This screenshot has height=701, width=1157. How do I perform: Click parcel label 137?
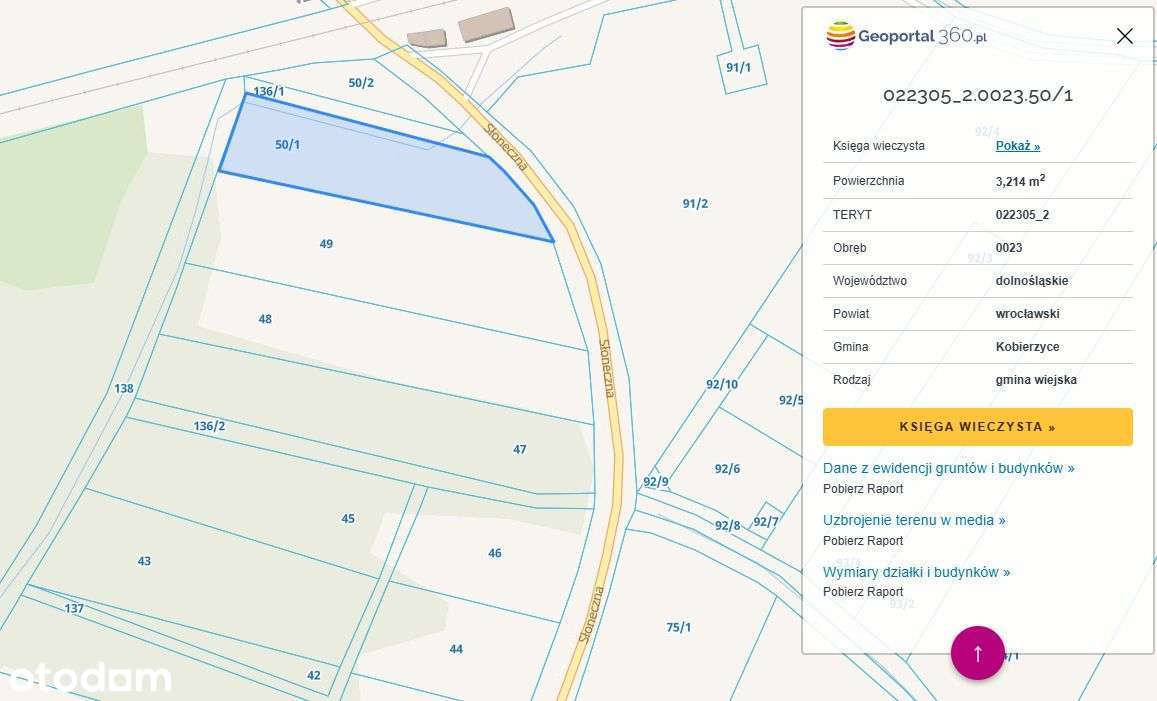tap(74, 609)
